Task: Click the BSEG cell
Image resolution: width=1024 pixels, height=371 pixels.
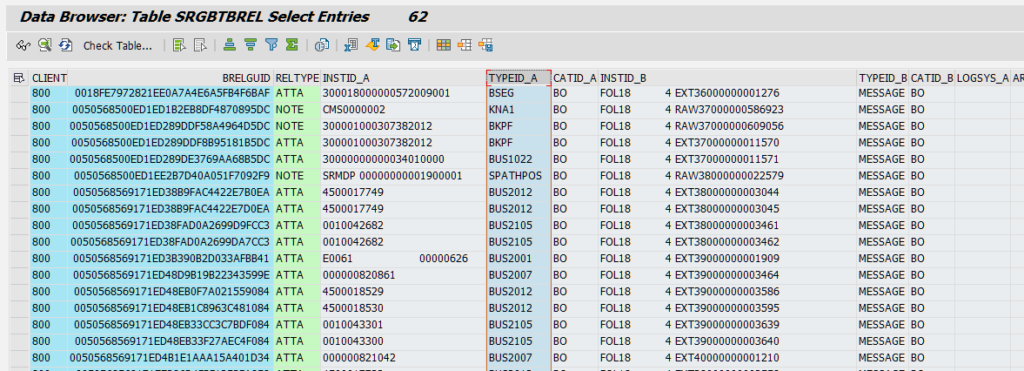Action: point(519,93)
